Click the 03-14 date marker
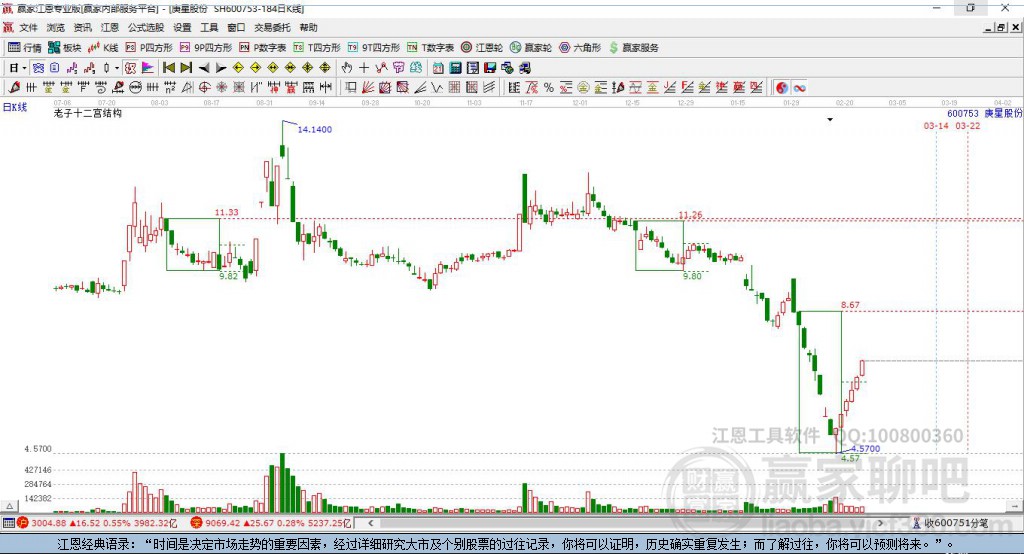 936,125
